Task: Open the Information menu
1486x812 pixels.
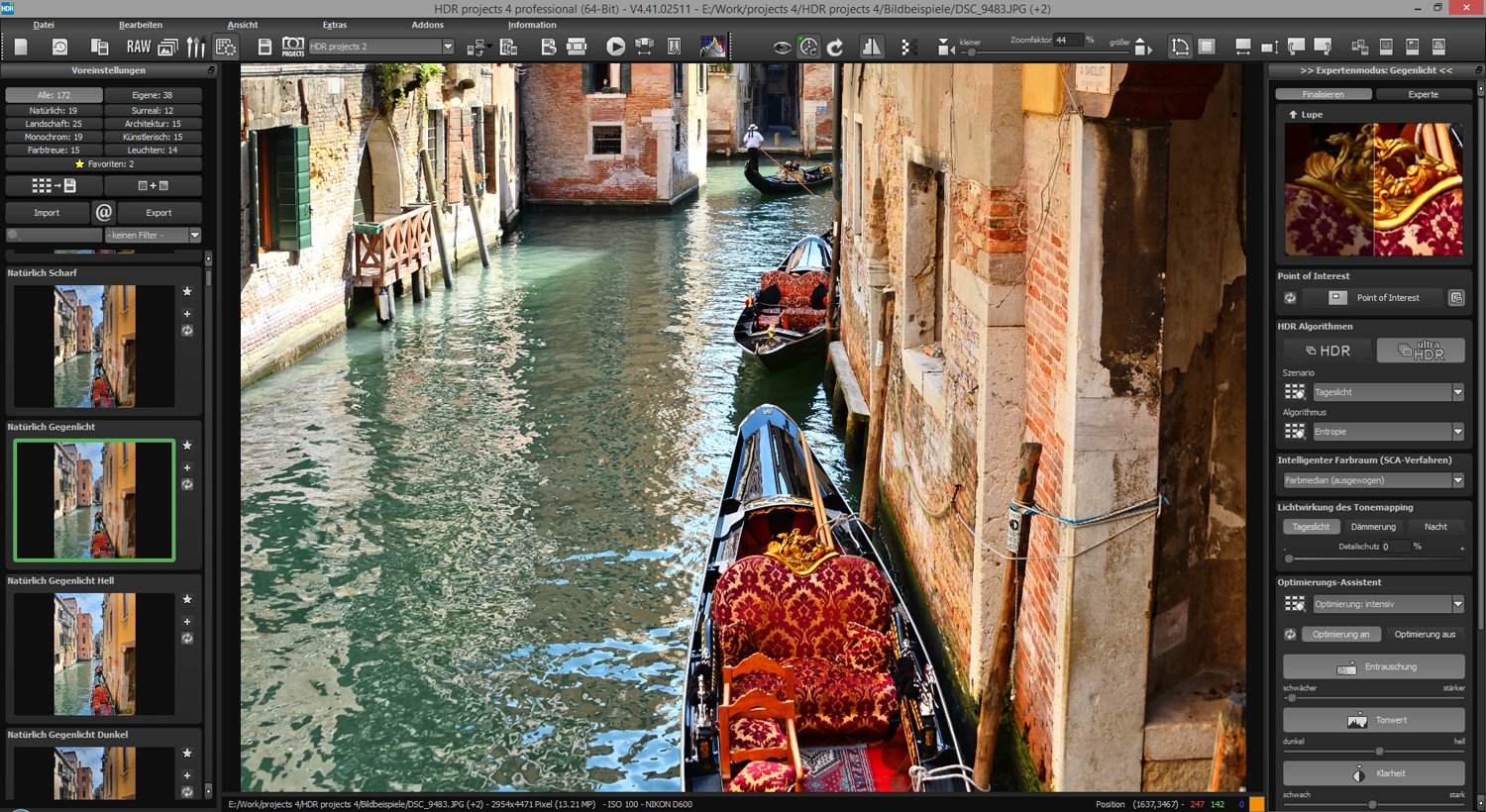Action: point(532,25)
